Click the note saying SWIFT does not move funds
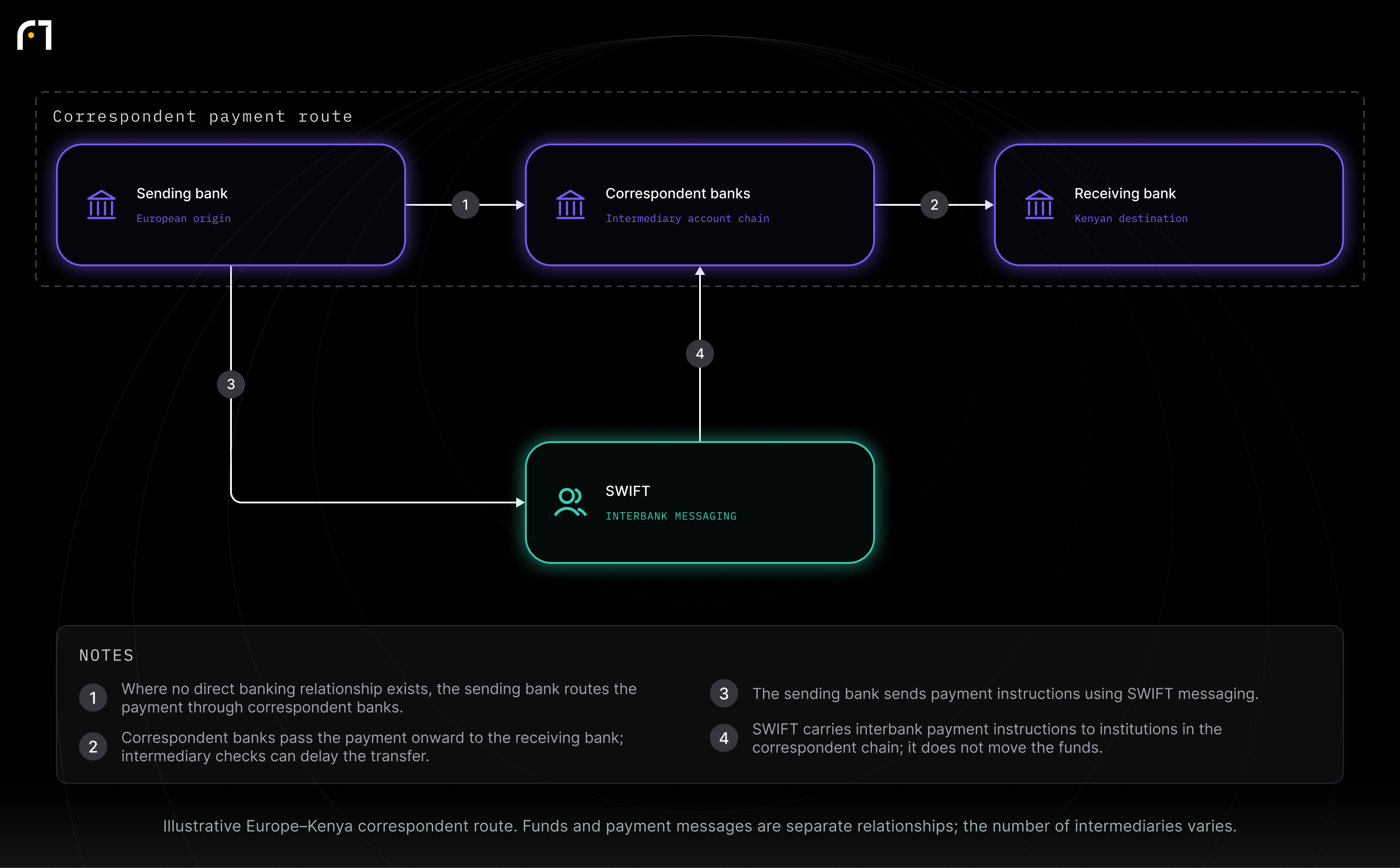The height and width of the screenshot is (868, 1400). tap(987, 738)
